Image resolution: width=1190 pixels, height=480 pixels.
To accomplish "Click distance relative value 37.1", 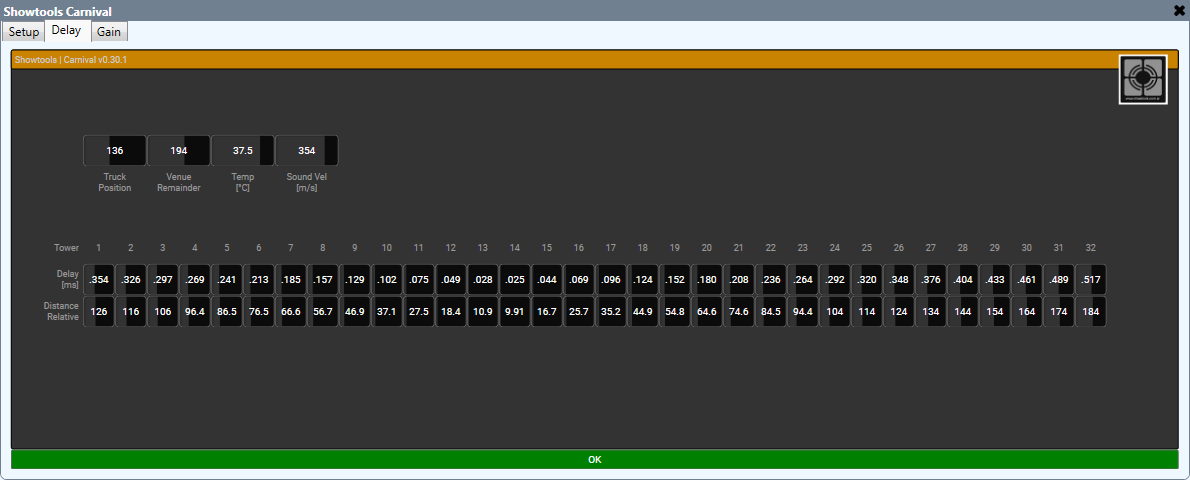I will [386, 311].
